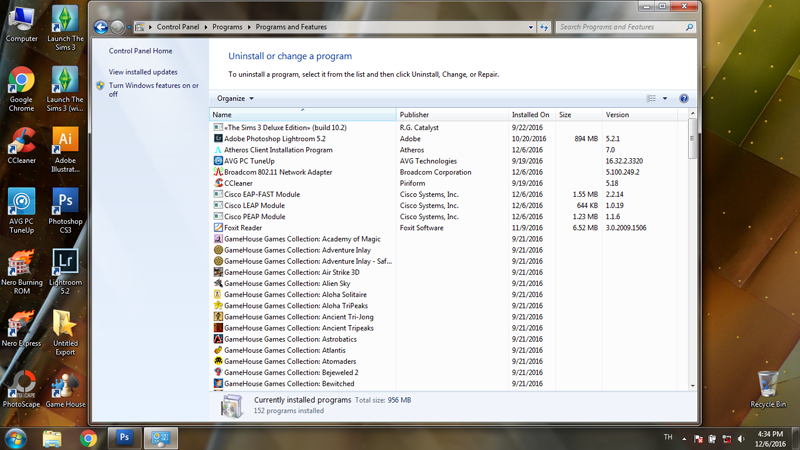Image resolution: width=800 pixels, height=450 pixels.
Task: Sort by the Name column header
Action: click(303, 115)
